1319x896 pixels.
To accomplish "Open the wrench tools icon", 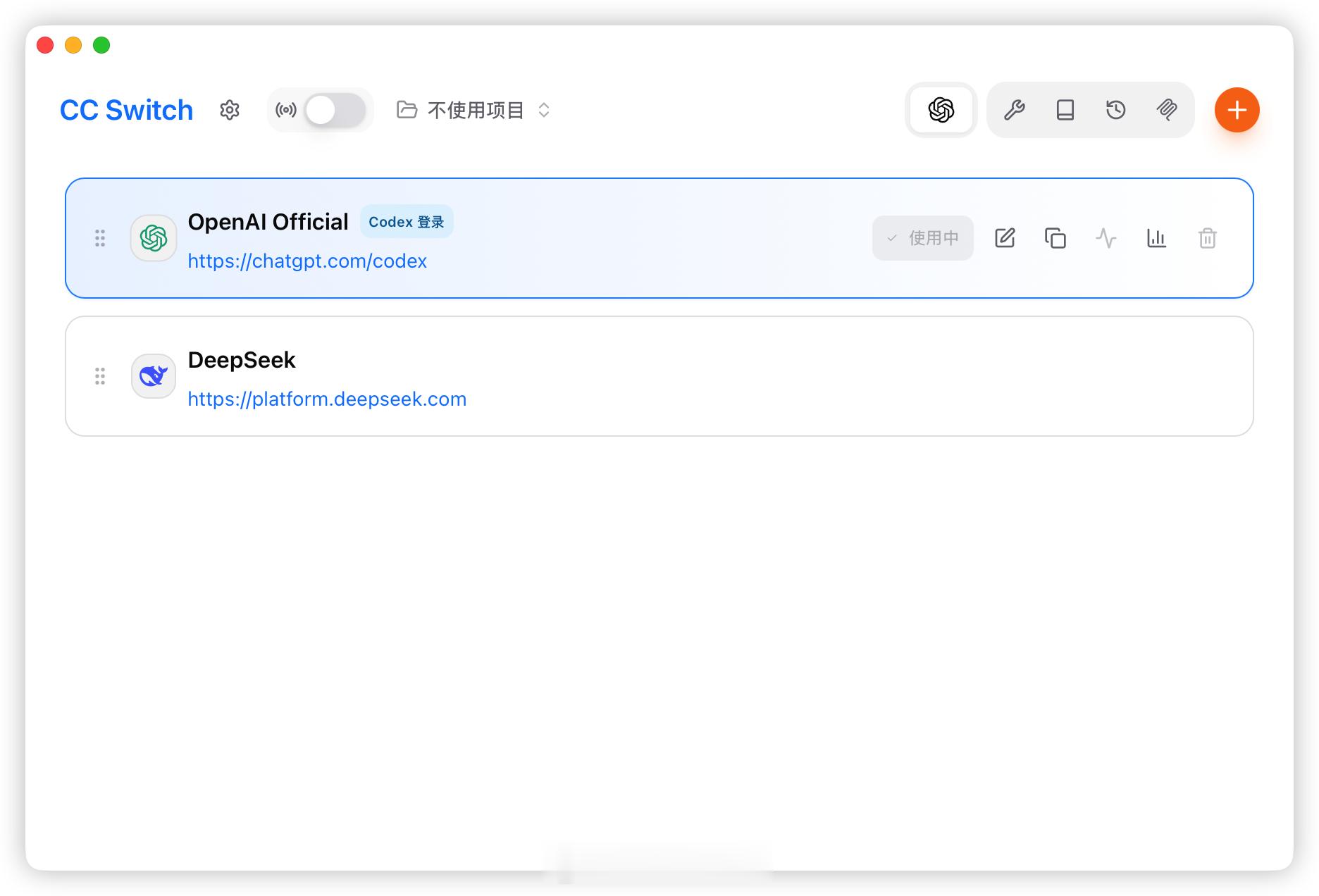I will pyautogui.click(x=1015, y=110).
